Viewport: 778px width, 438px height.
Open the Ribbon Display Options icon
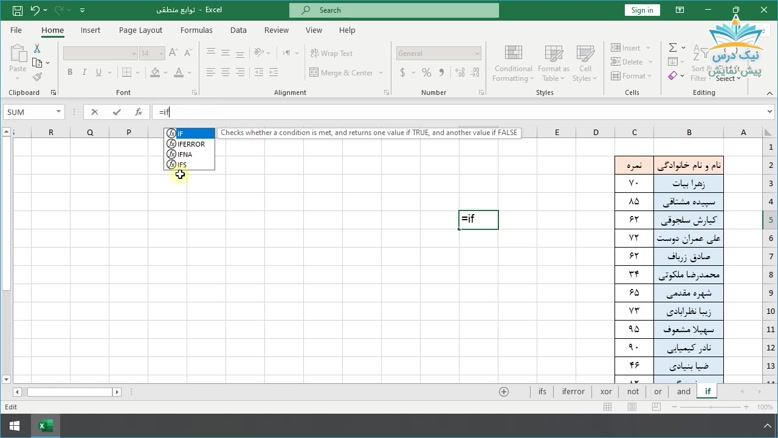[x=679, y=10]
